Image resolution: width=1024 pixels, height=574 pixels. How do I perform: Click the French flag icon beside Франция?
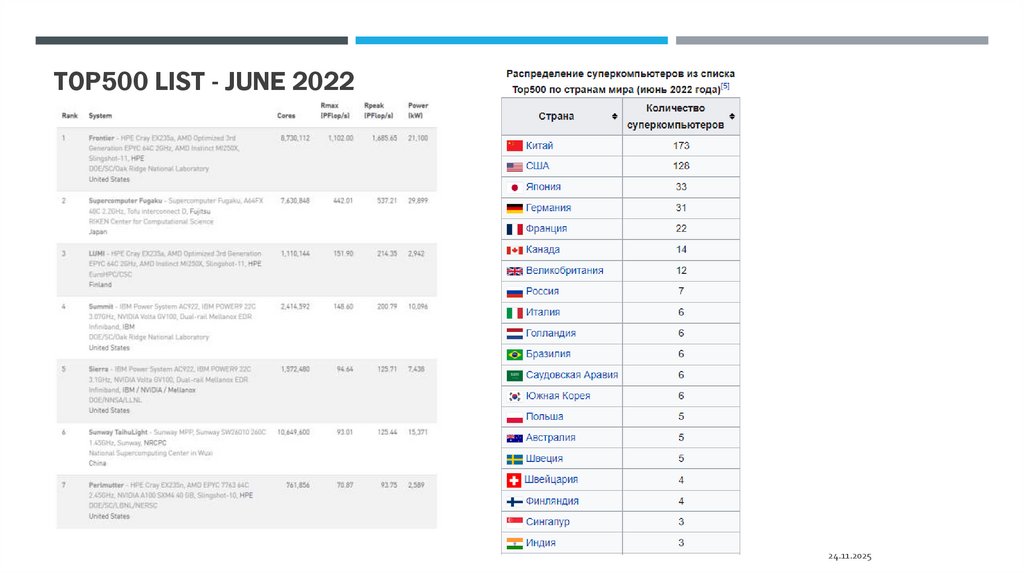click(515, 229)
